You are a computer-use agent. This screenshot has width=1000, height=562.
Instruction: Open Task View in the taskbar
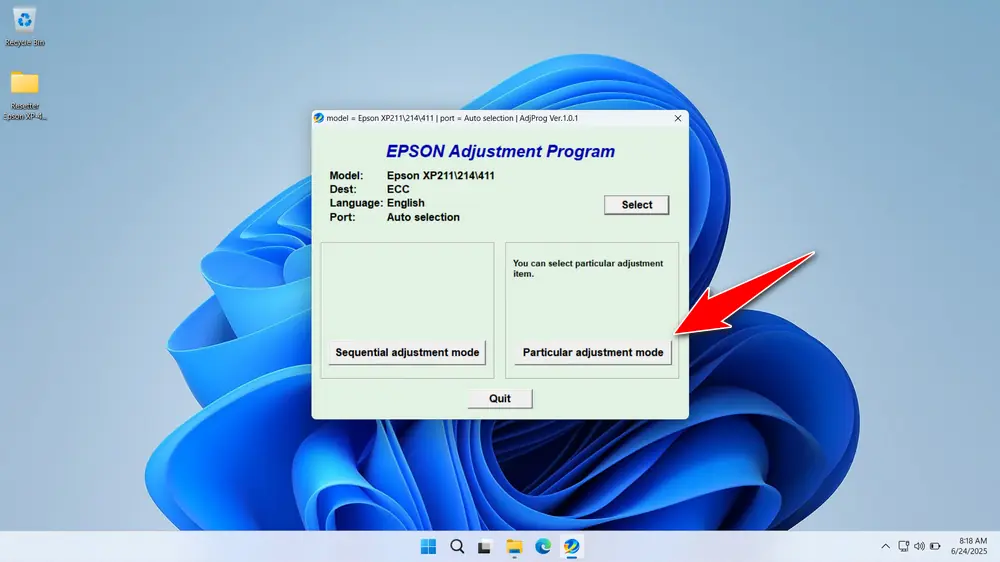[485, 547]
